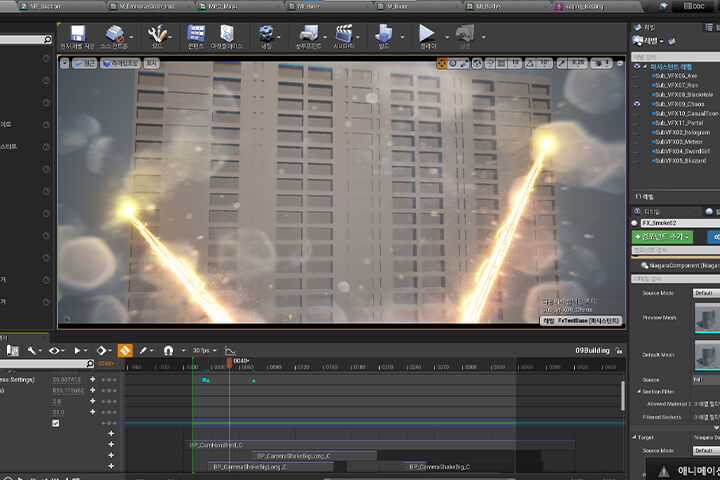Toggle checkbox in sequencer track list
Screen dimensions: 720x480
point(56,424)
